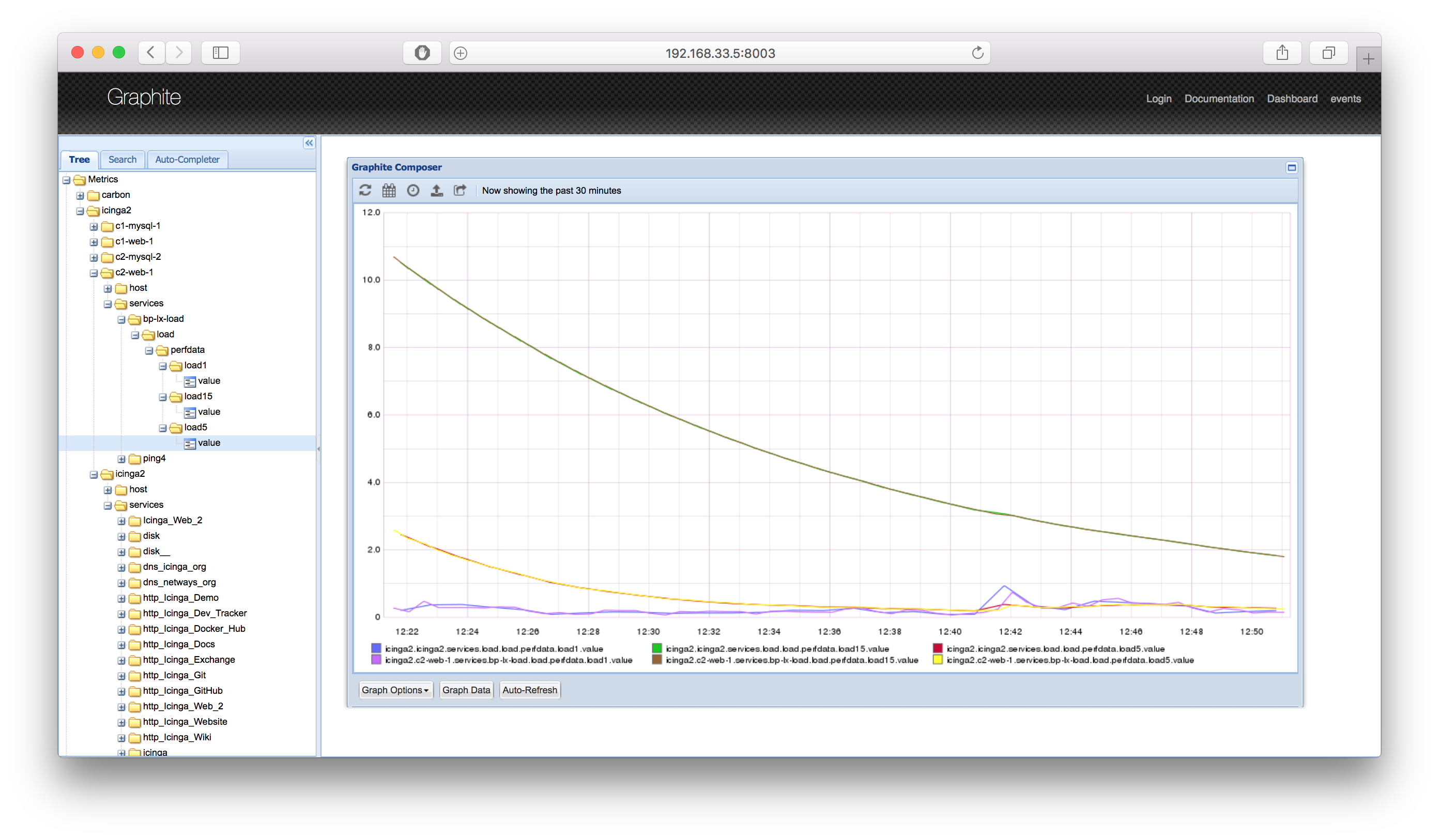Open the Dashboard link in header
Screen dimensions: 1439x840
[x=1292, y=99]
